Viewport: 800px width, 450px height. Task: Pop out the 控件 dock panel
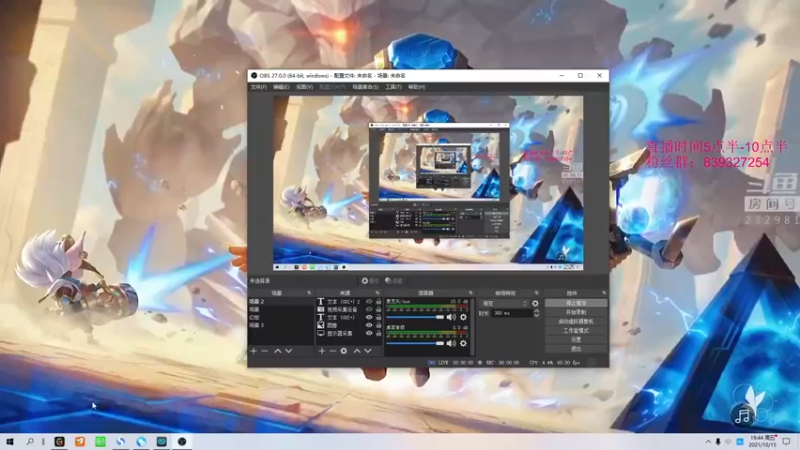[x=604, y=293]
